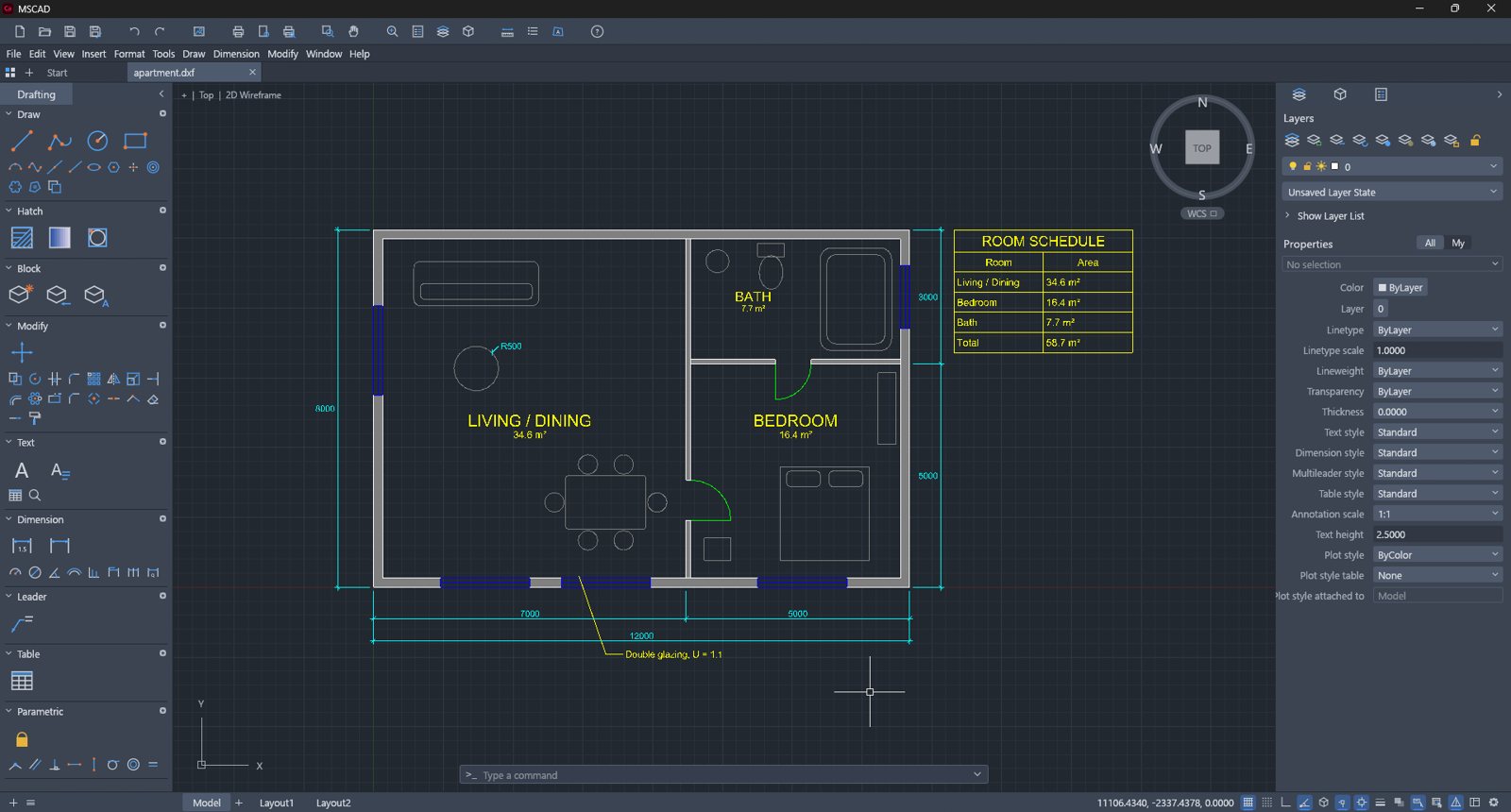The image size is (1511, 812).
Task: Click the ByLayer color swatch
Action: tap(1383, 288)
